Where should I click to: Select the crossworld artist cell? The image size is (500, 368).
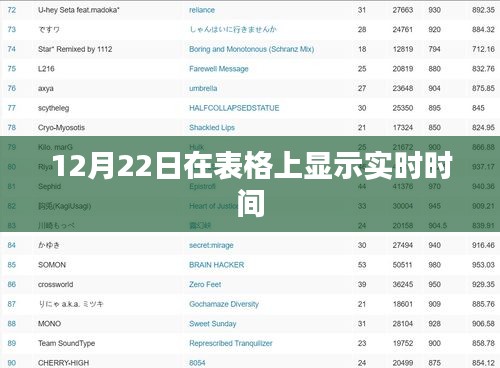click(x=55, y=285)
